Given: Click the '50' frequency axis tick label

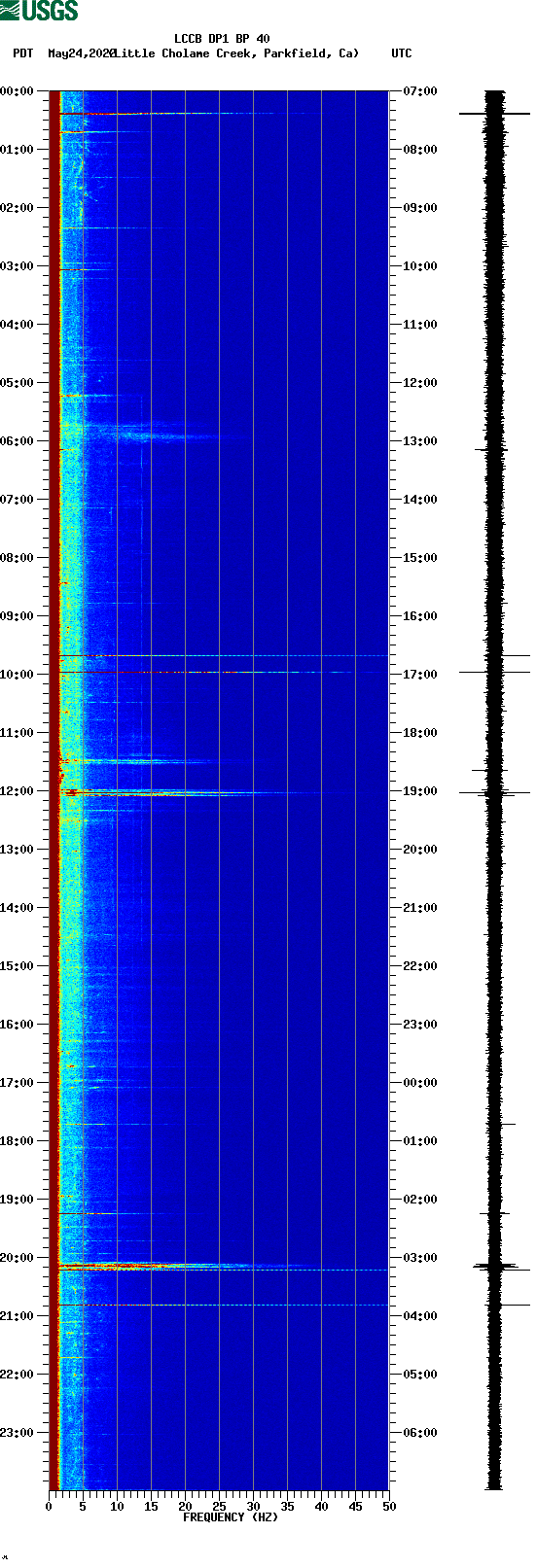Looking at the screenshot, I should [389, 1507].
